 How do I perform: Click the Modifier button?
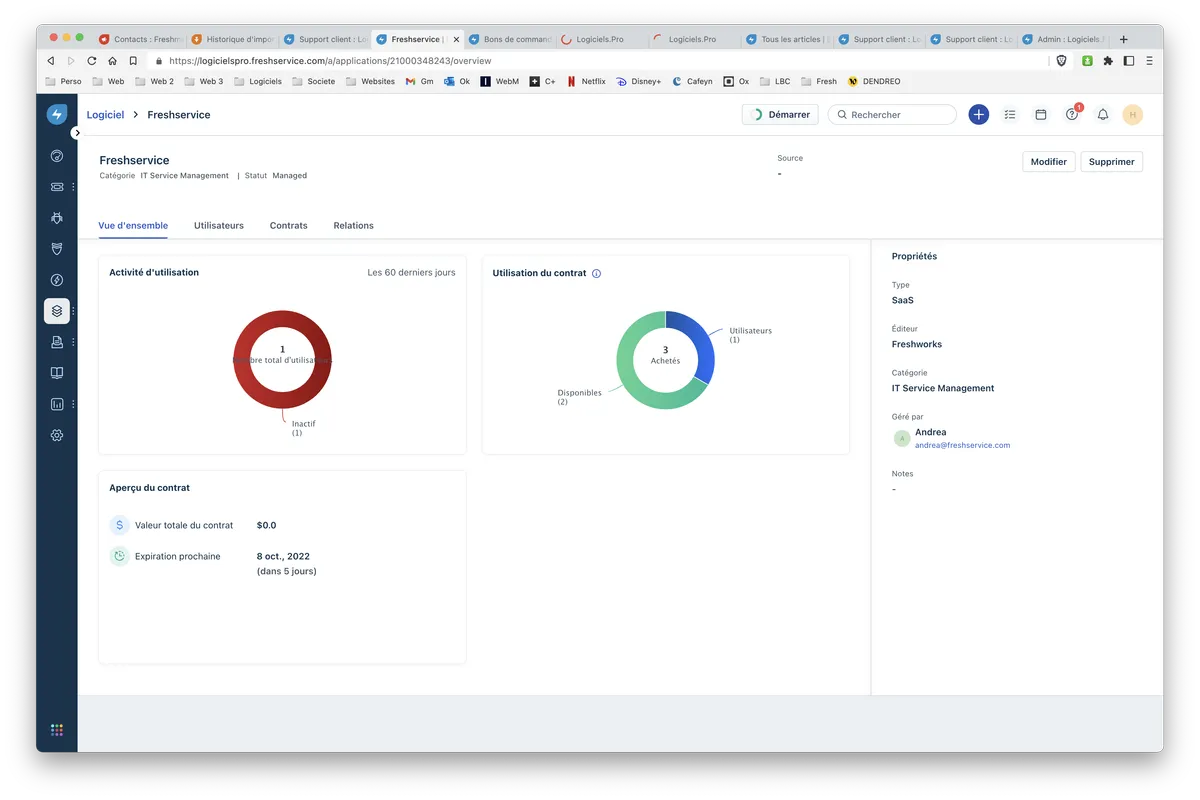1049,161
